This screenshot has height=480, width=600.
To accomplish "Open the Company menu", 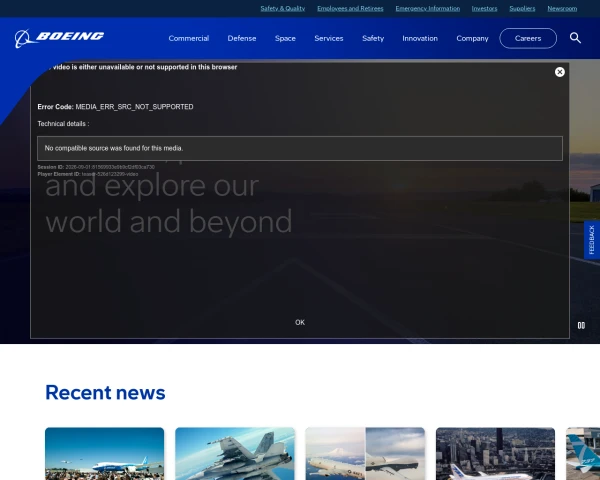I will coord(472,38).
